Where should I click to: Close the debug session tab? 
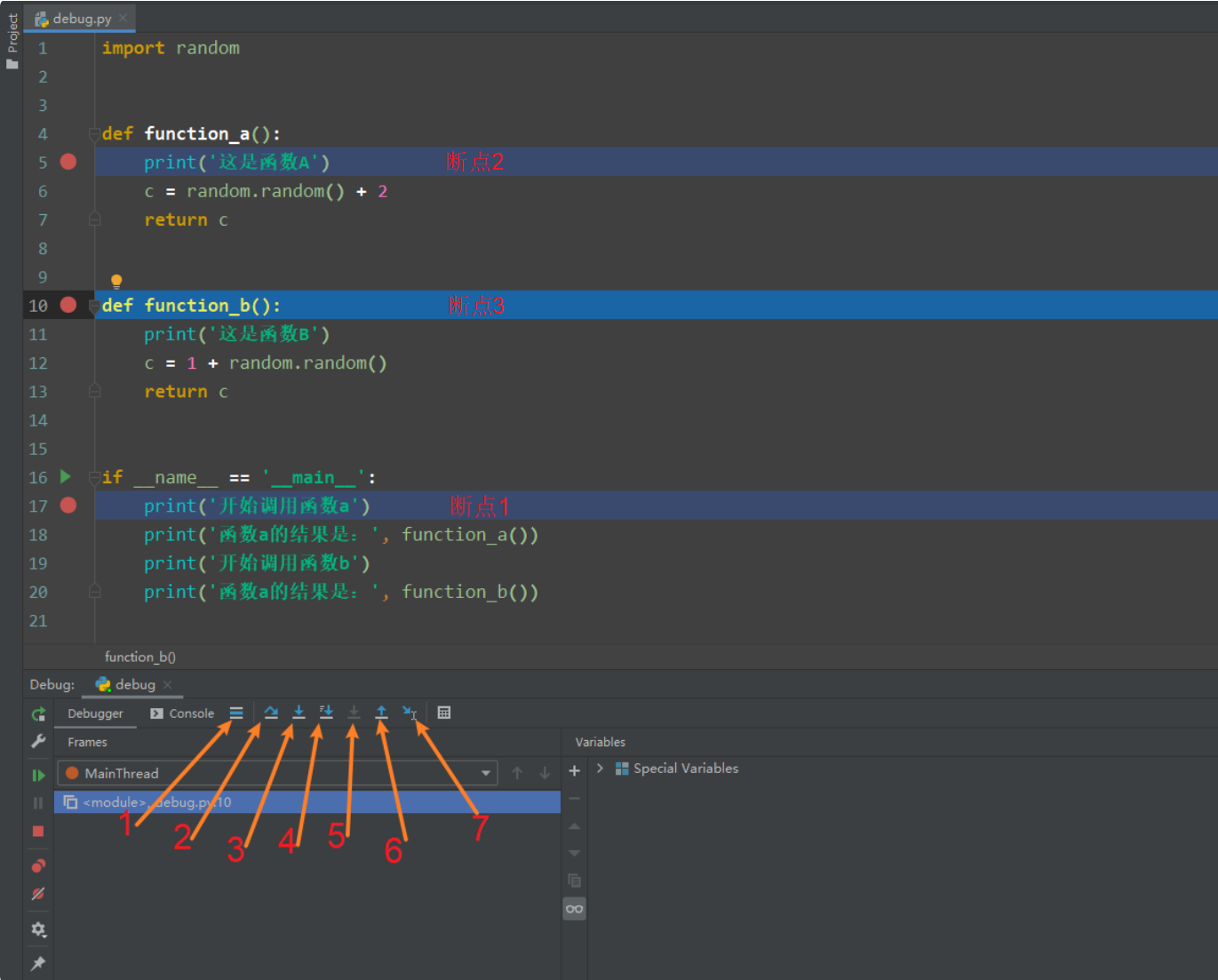pos(167,685)
